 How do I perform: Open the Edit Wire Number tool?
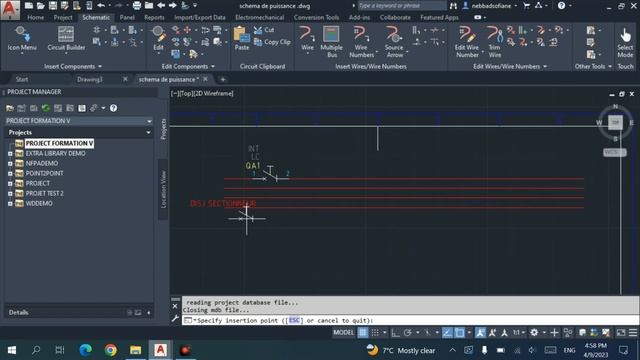click(467, 42)
